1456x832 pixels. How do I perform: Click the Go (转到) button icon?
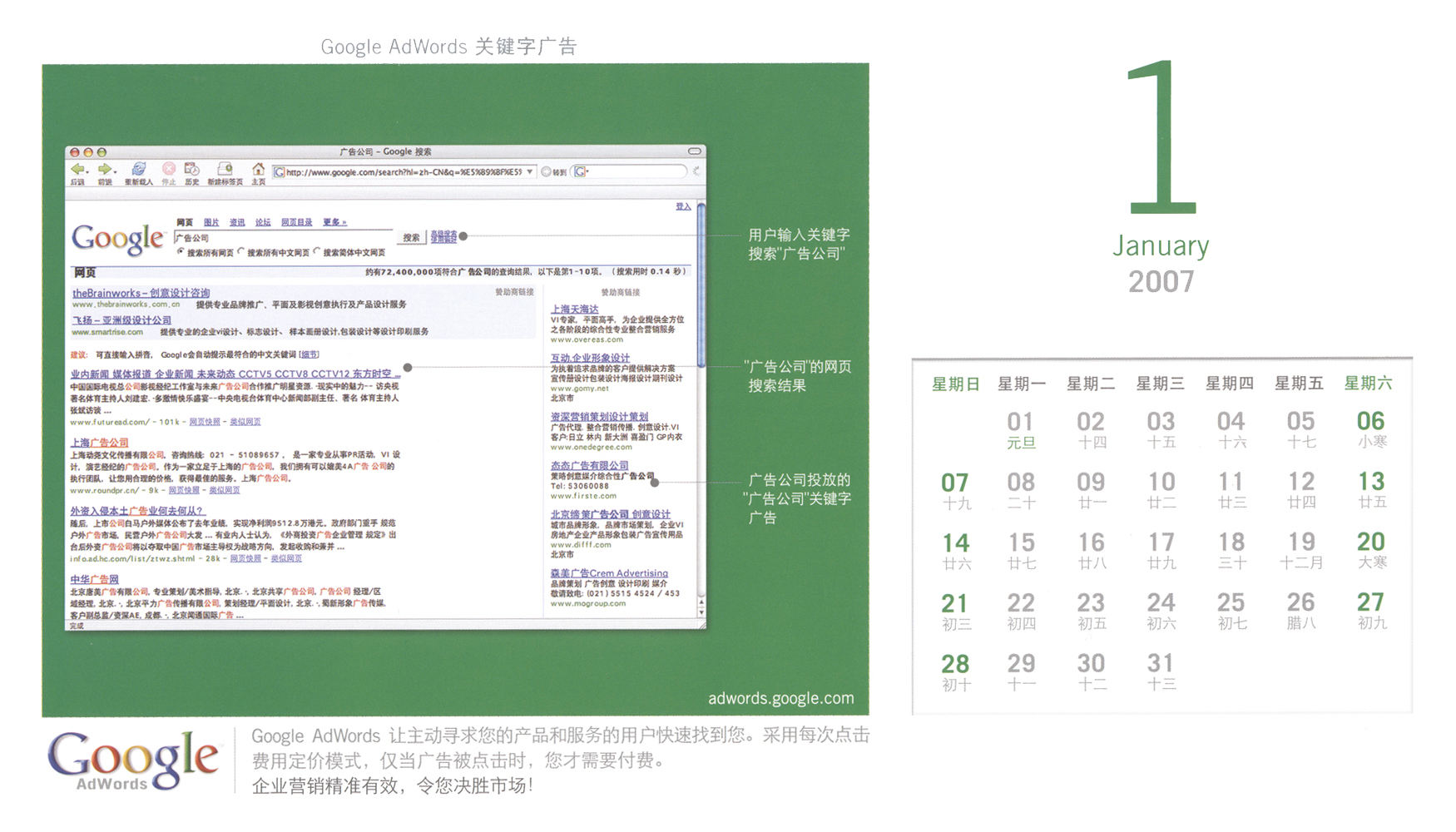(x=547, y=172)
